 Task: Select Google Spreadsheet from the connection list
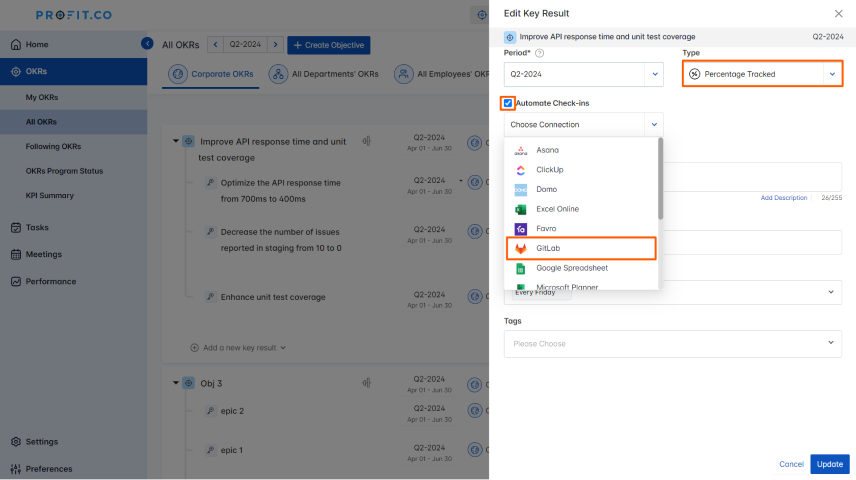[581, 268]
